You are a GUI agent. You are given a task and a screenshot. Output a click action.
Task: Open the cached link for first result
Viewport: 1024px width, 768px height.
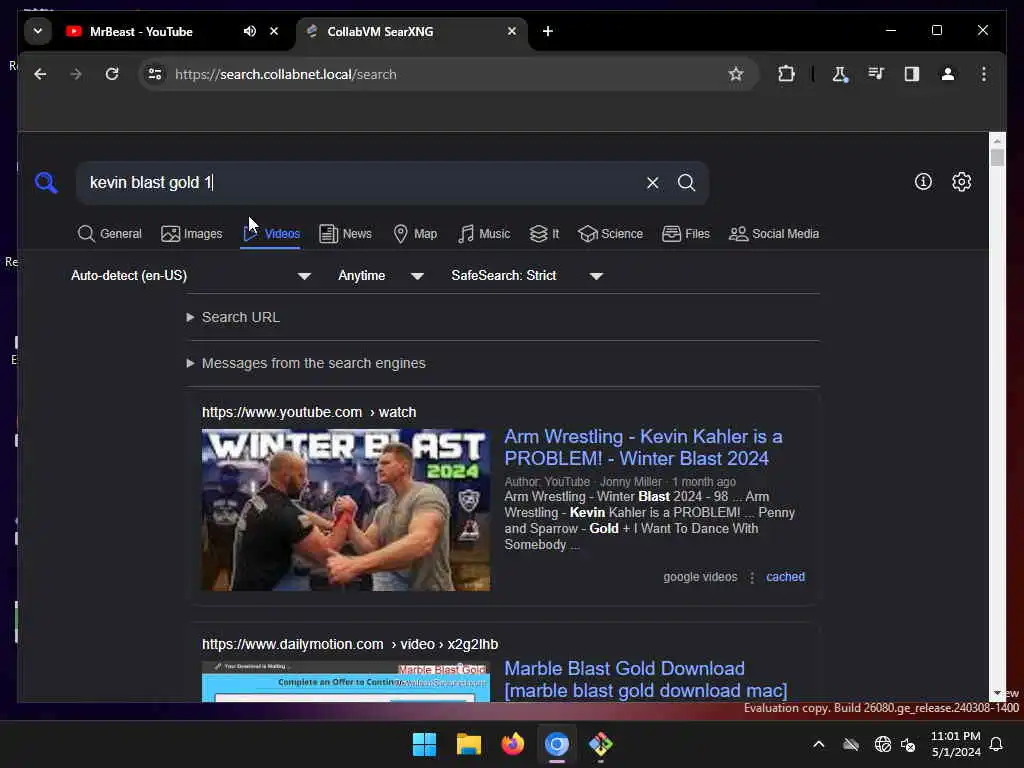[785, 577]
